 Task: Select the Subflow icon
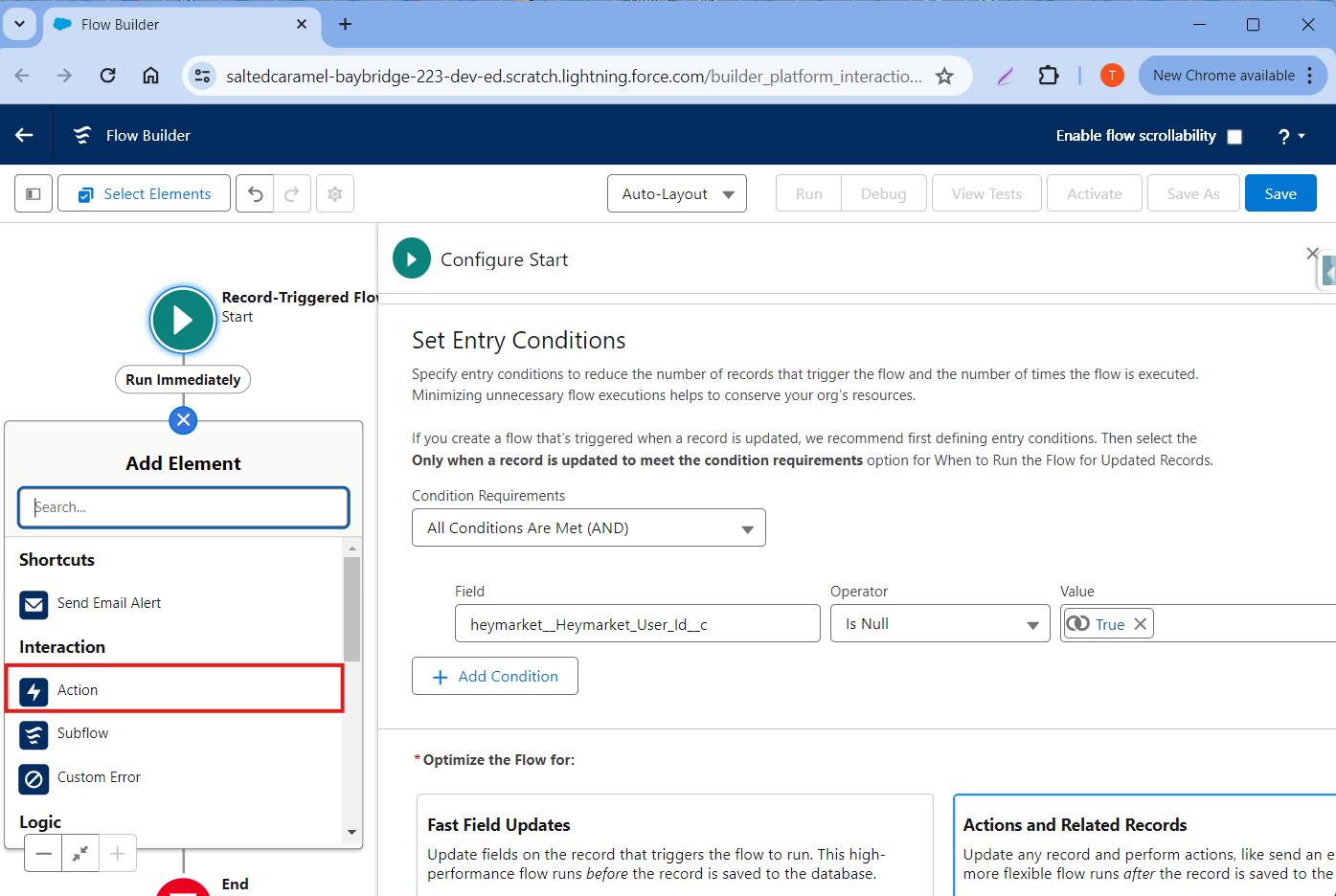[x=34, y=734]
